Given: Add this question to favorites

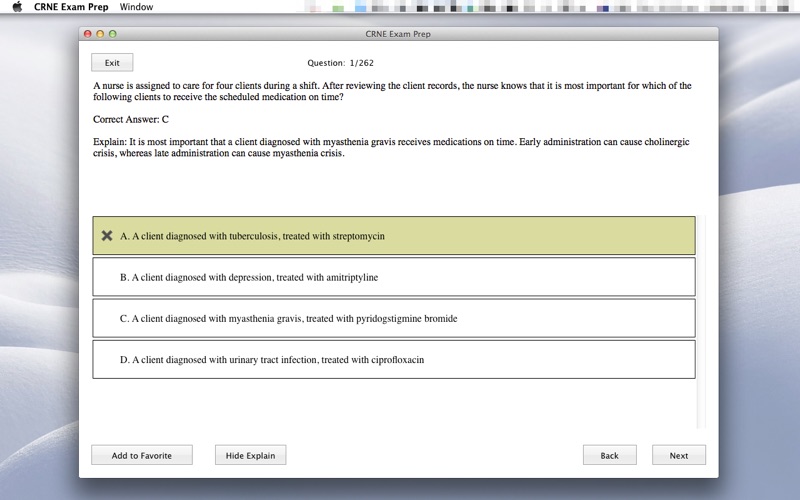Looking at the screenshot, I should point(142,455).
